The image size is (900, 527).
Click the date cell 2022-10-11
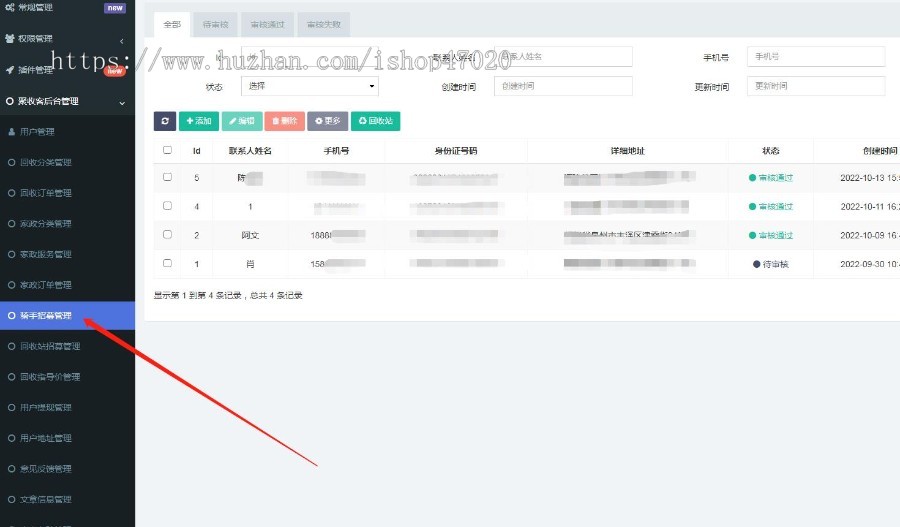(x=870, y=207)
